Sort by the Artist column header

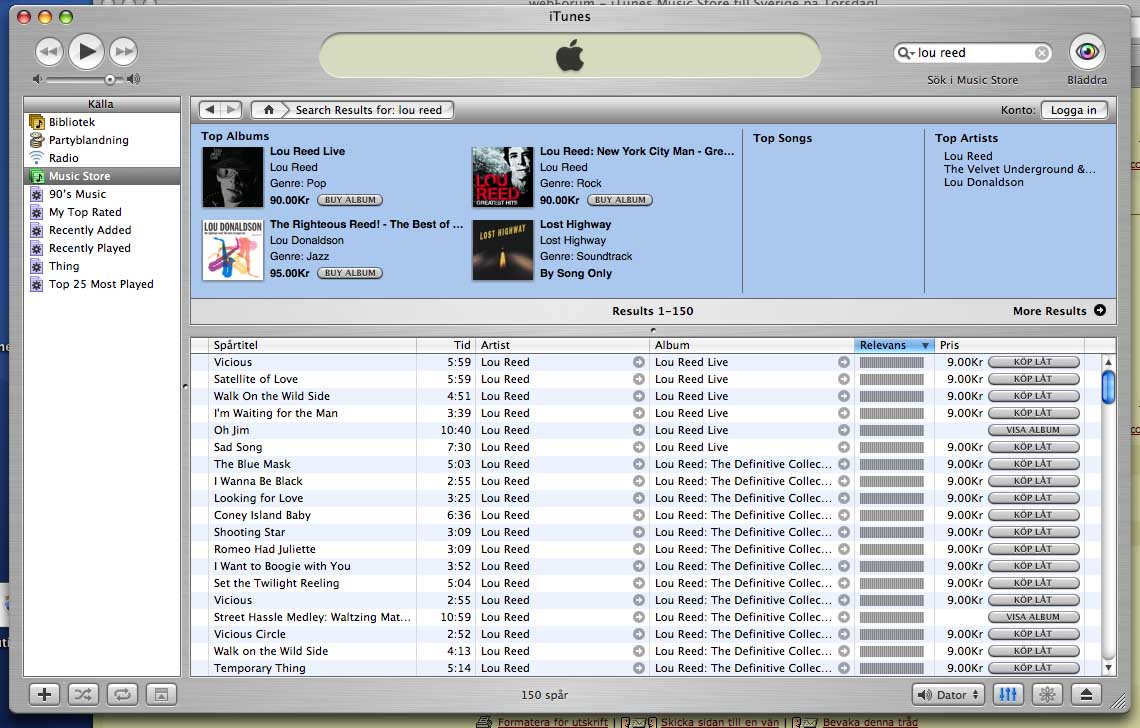pos(563,345)
